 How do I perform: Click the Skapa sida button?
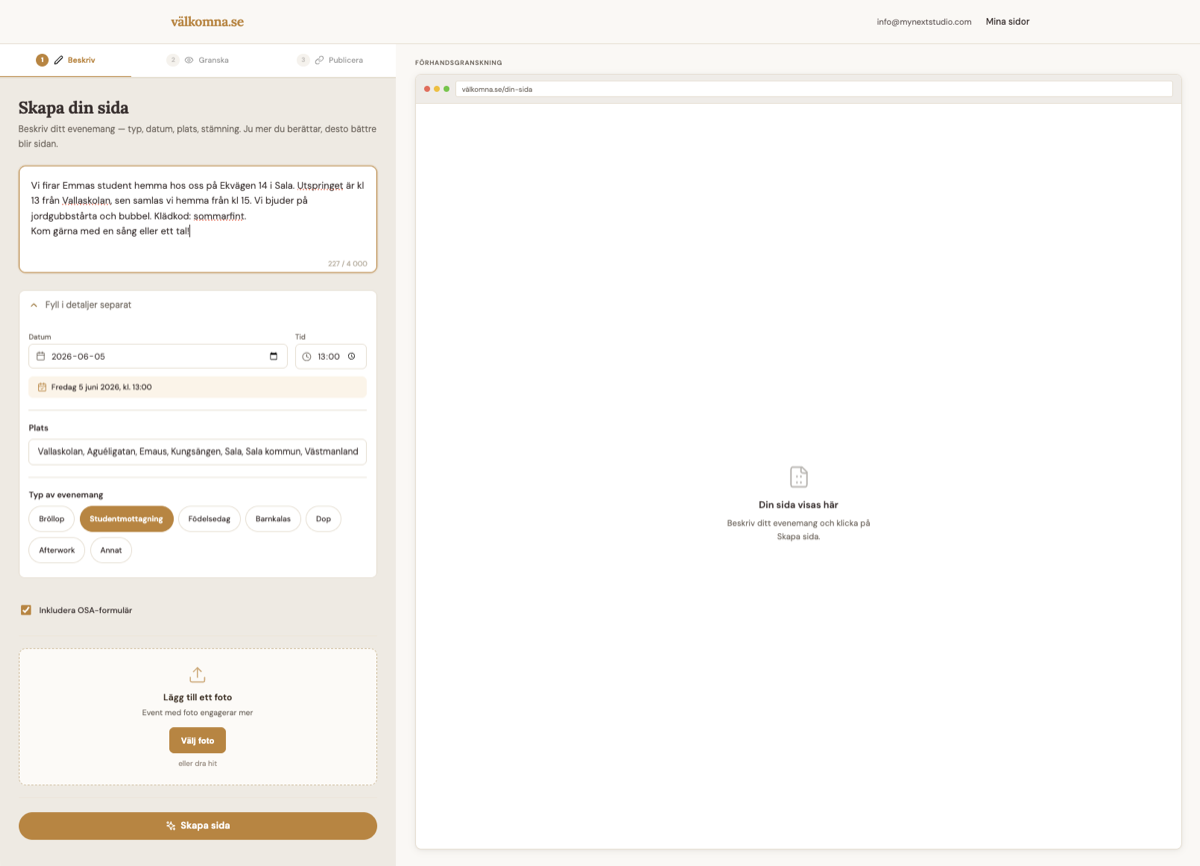[198, 826]
